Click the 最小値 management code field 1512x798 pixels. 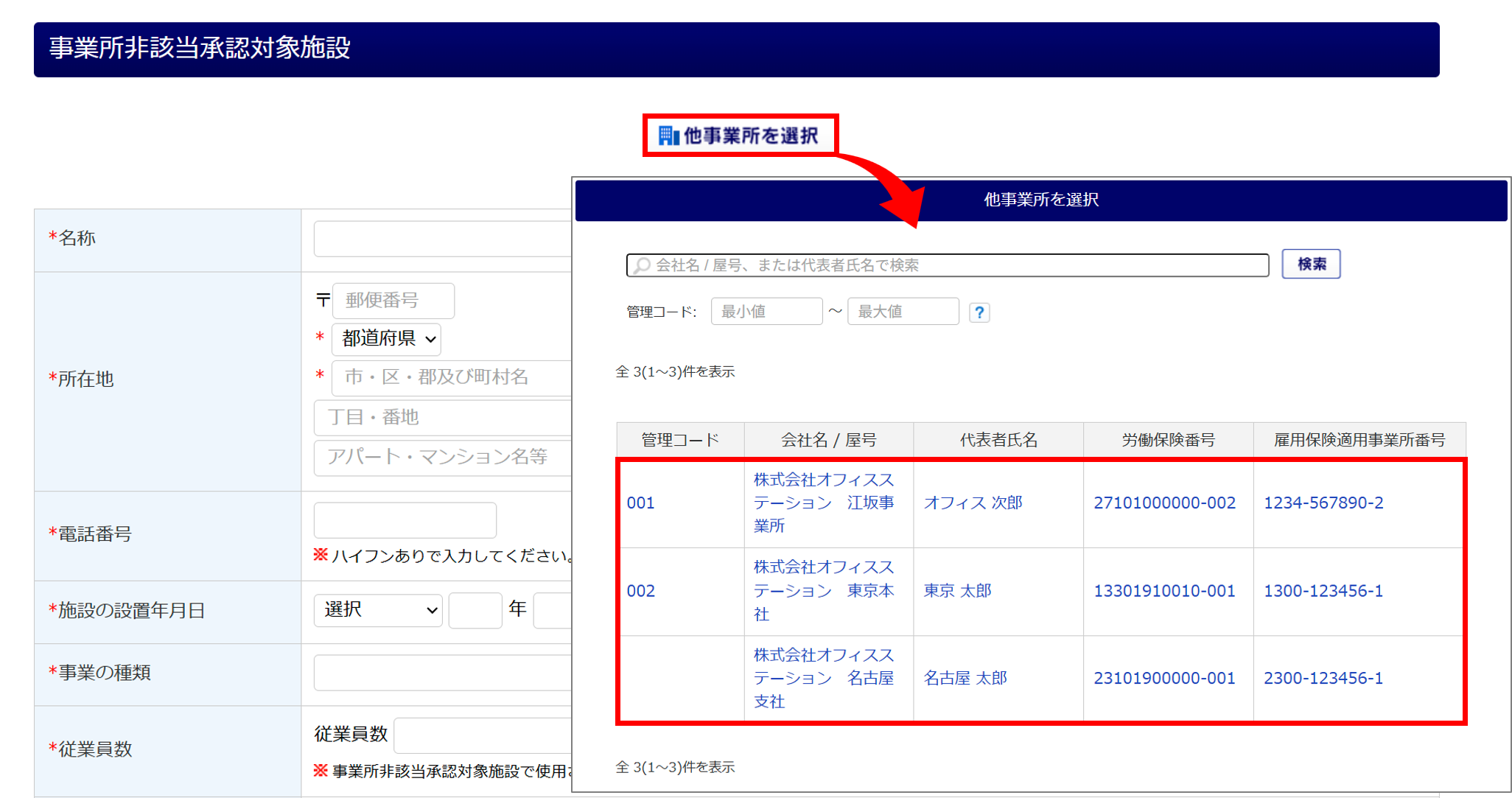point(766,312)
